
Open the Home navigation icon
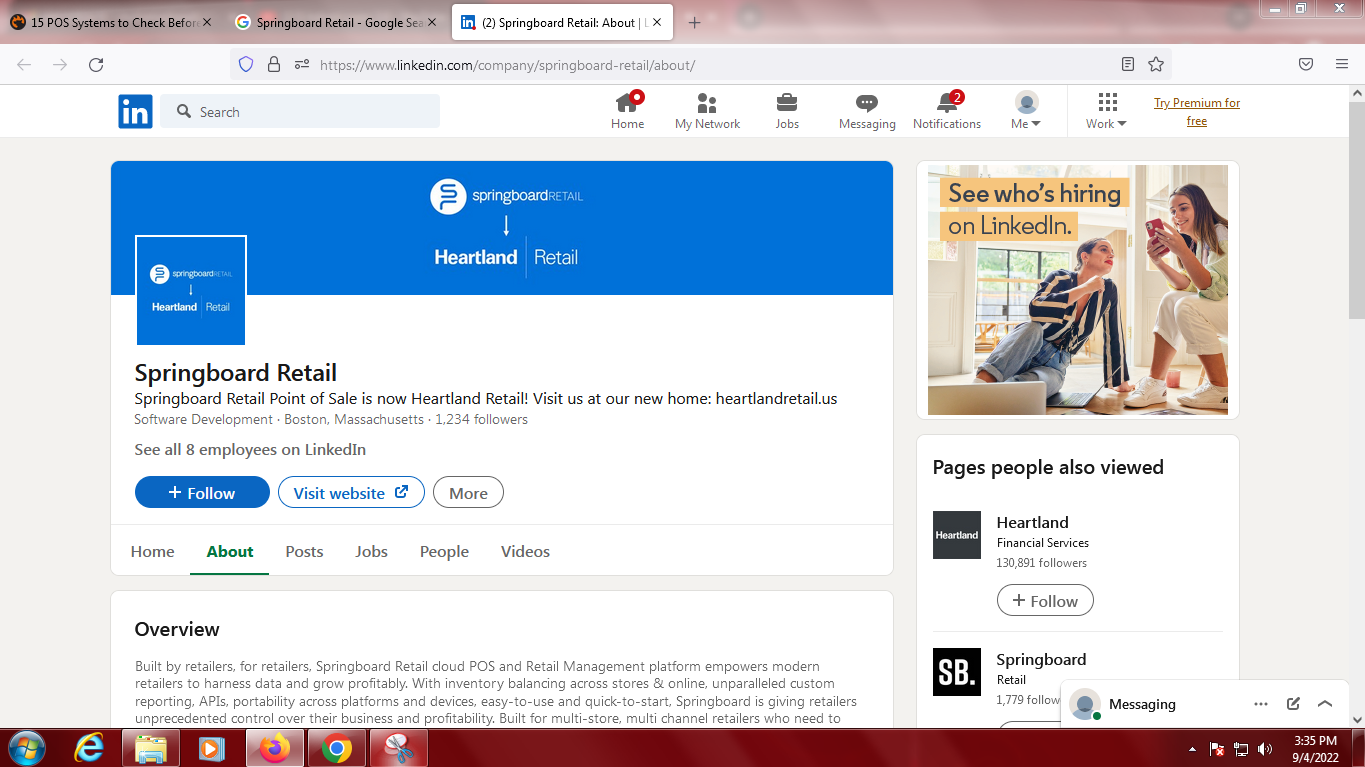628,111
